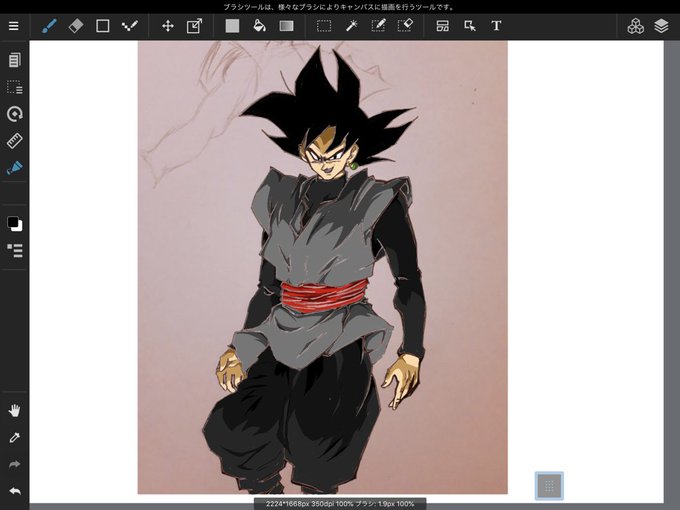Select the panel divide tool
This screenshot has height=510, width=680.
pyautogui.click(x=442, y=26)
